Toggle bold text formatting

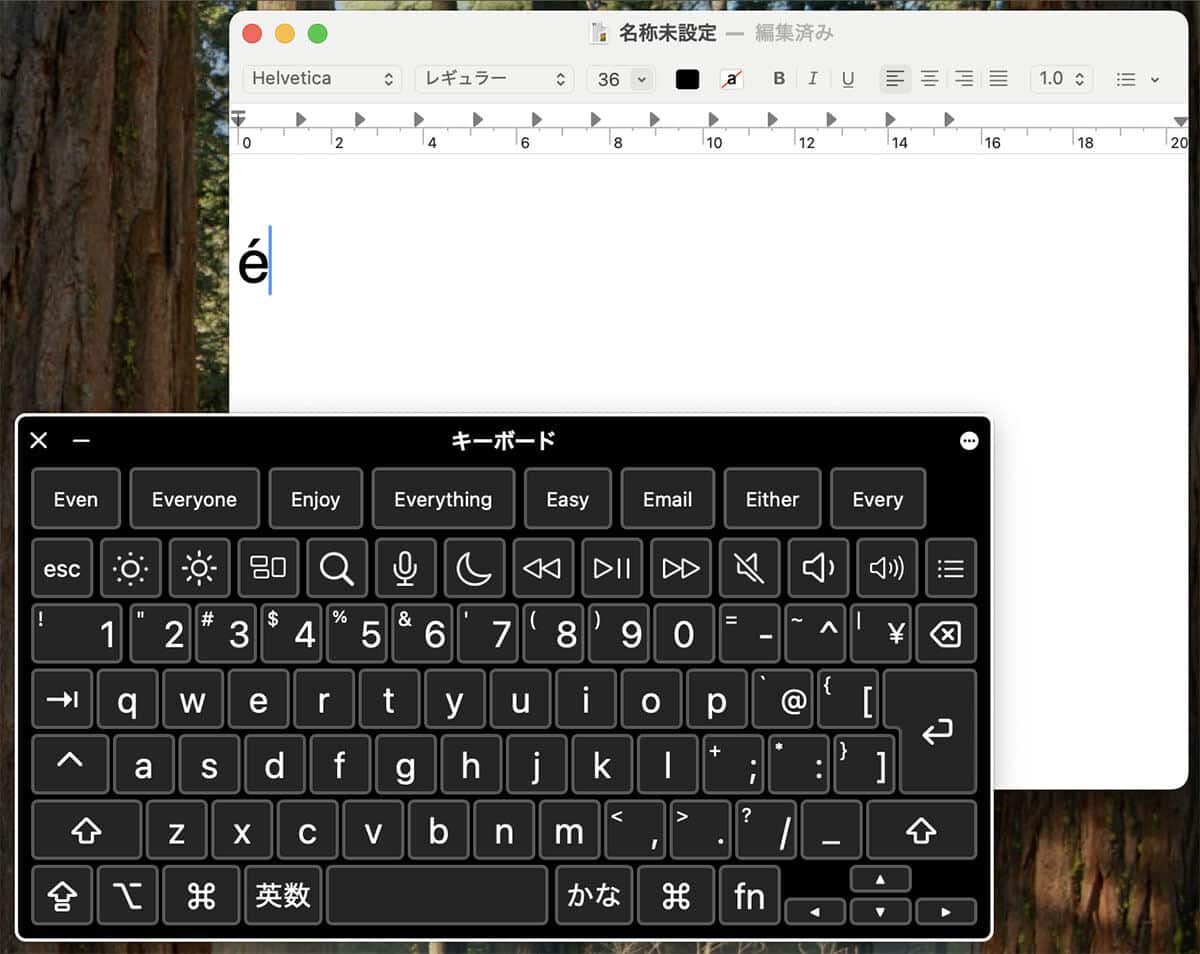click(x=779, y=79)
